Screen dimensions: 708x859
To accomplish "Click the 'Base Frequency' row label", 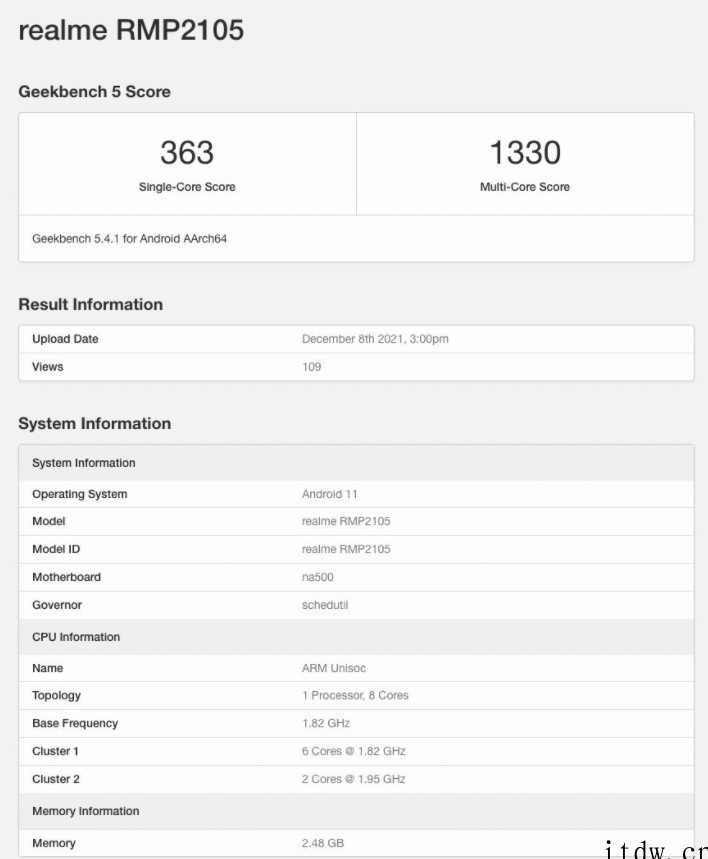I will pyautogui.click(x=75, y=724).
